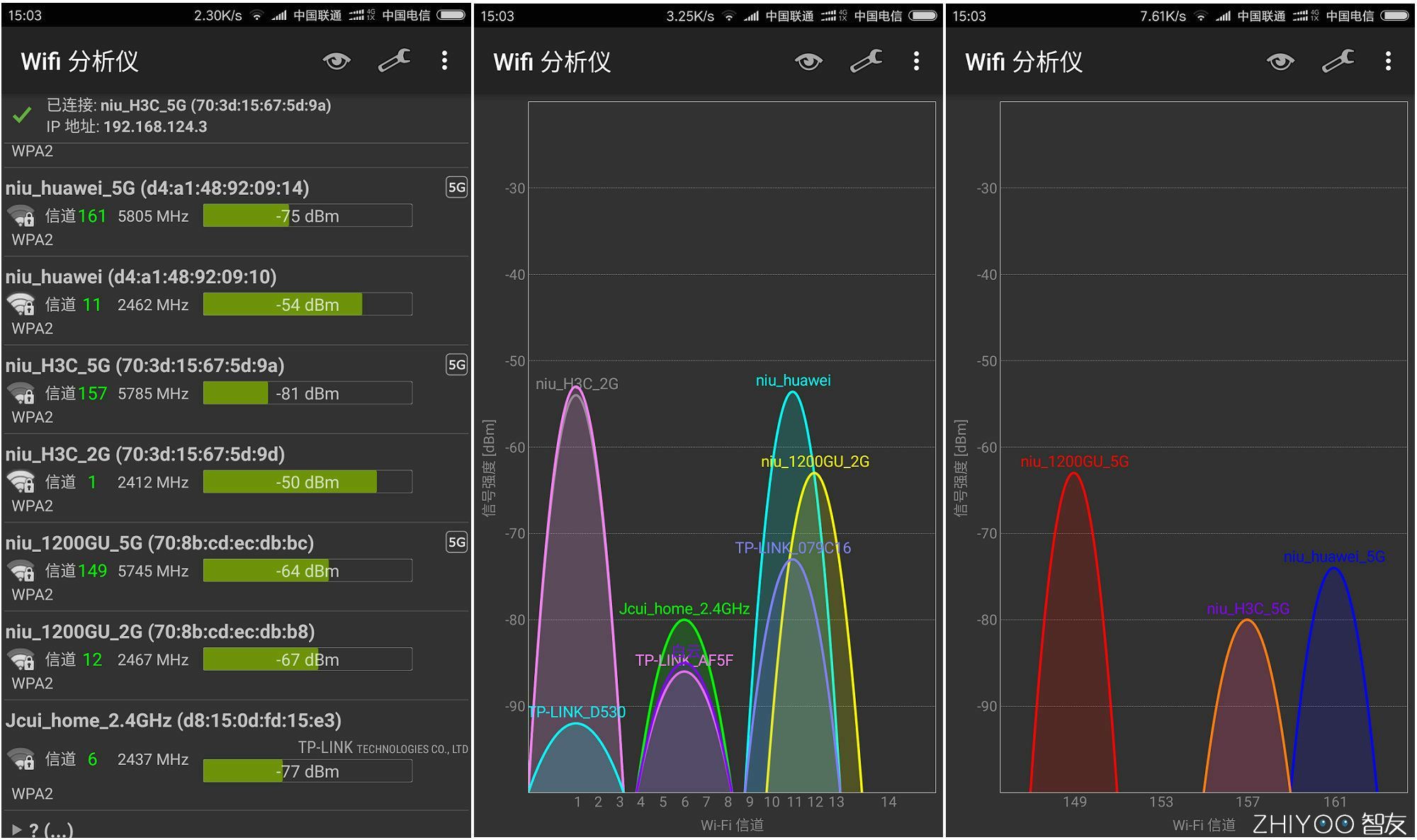
Task: Tap the -50 dBm signal bar
Action: 307,482
